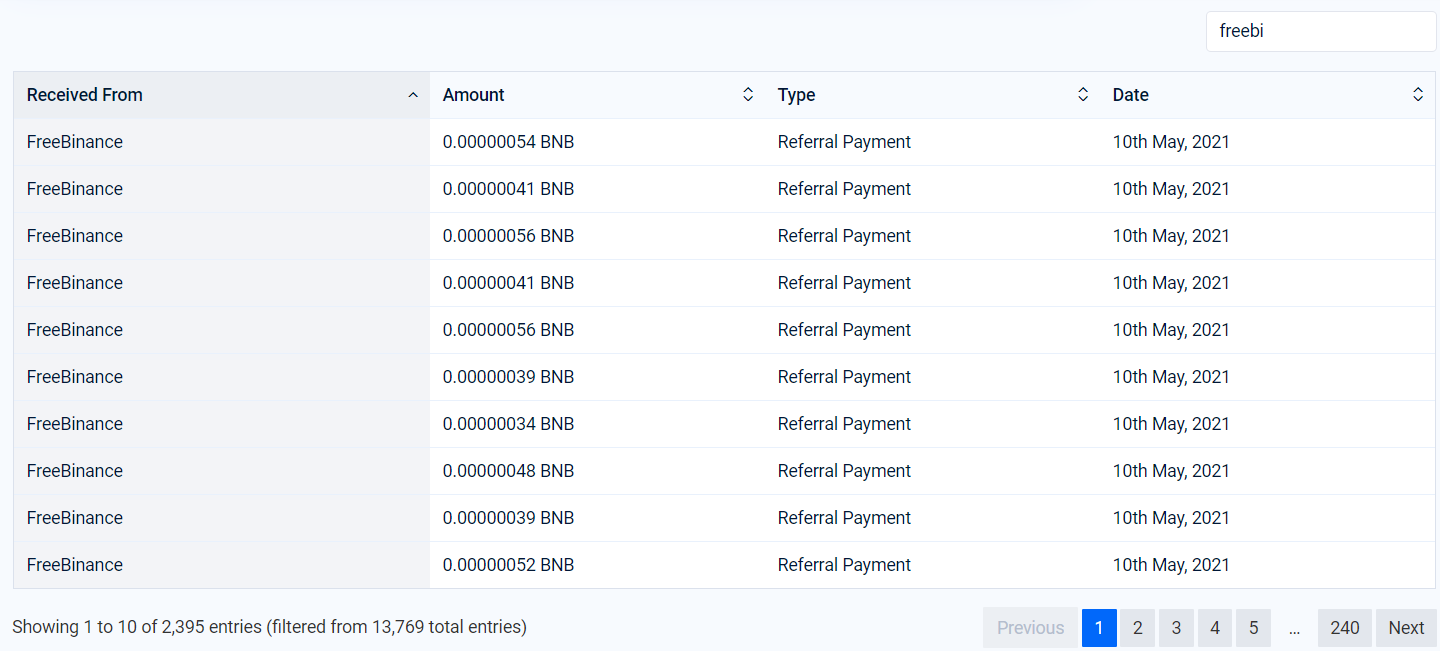Click the search field containing freebi
This screenshot has width=1440, height=651.
point(1321,31)
